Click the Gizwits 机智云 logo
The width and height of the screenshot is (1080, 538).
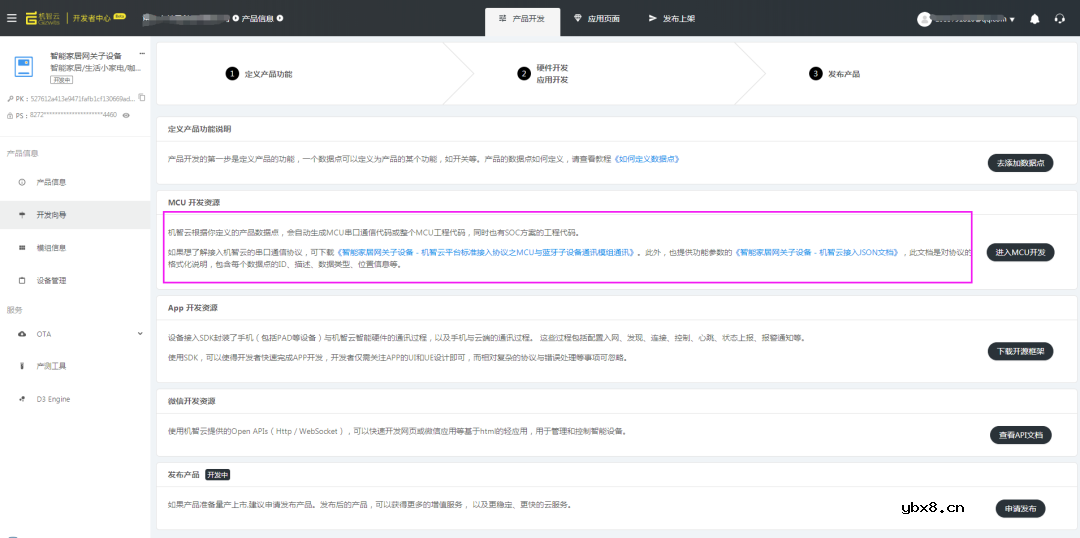tap(45, 19)
